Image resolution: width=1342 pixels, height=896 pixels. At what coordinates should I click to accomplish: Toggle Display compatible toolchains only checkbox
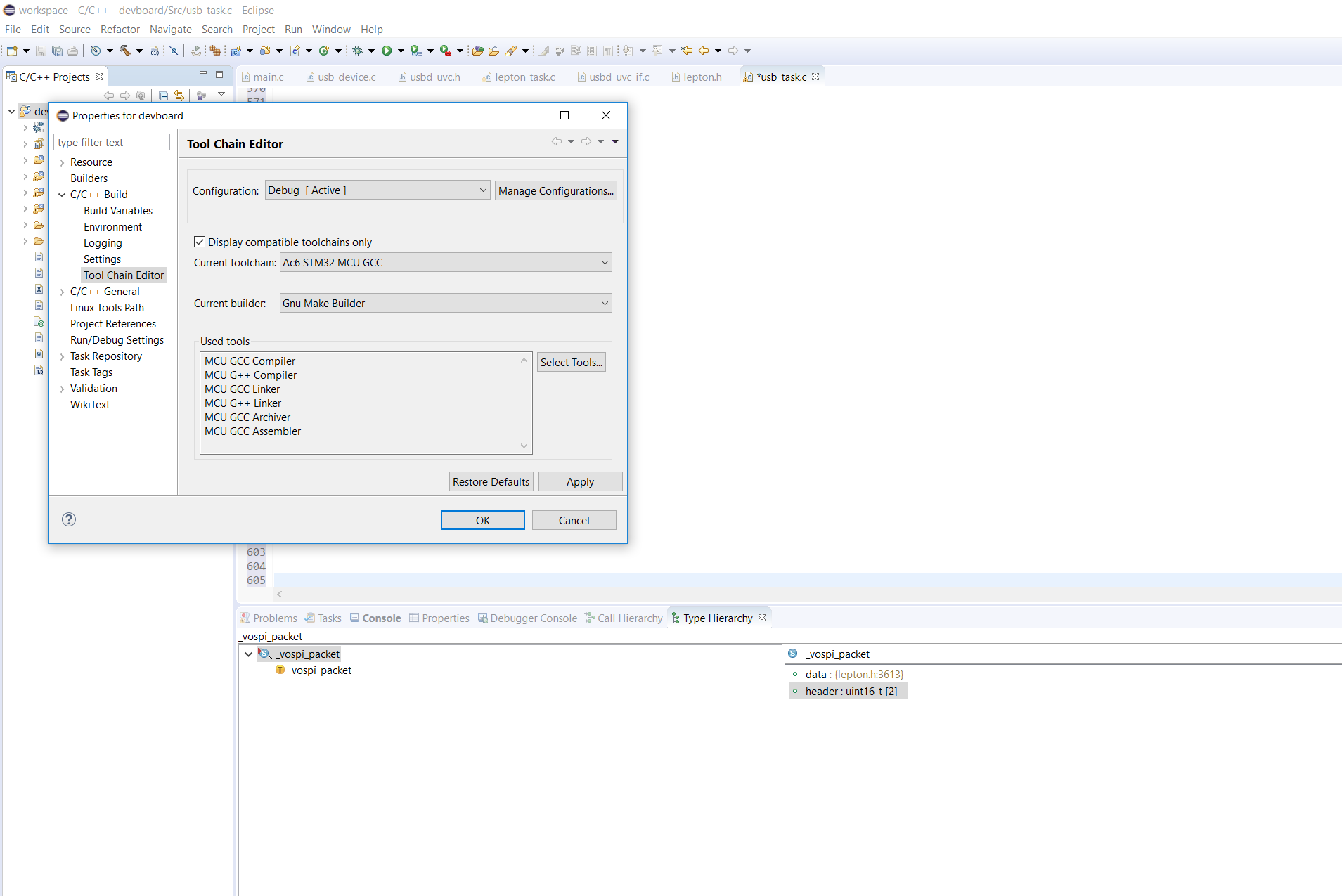(200, 242)
